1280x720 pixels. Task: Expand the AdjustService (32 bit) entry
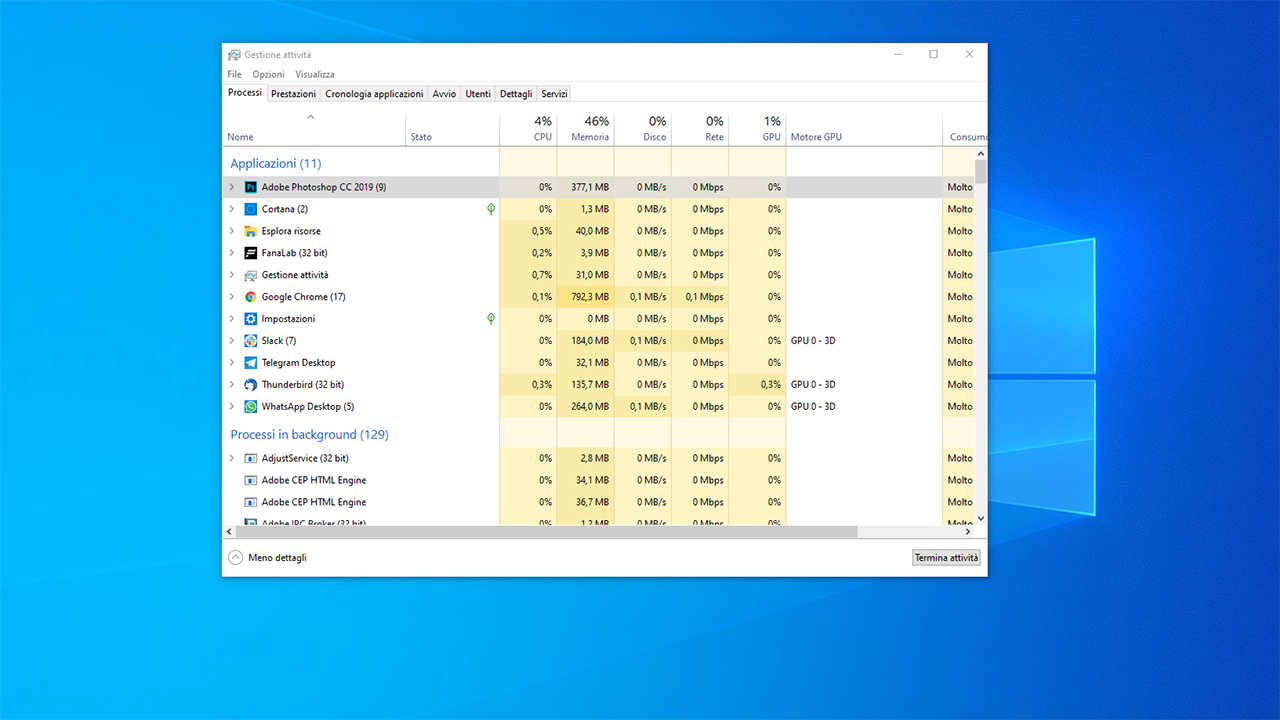click(231, 458)
